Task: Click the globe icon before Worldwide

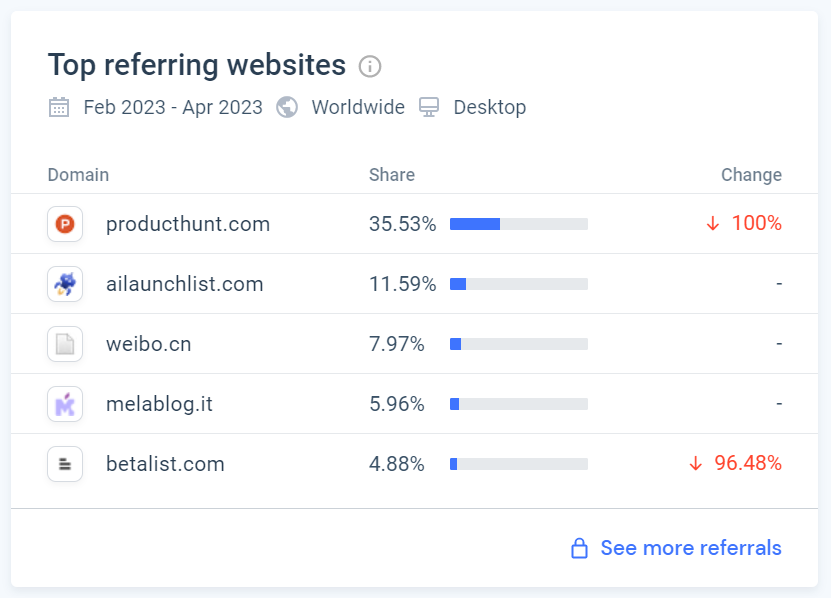Action: click(x=287, y=107)
